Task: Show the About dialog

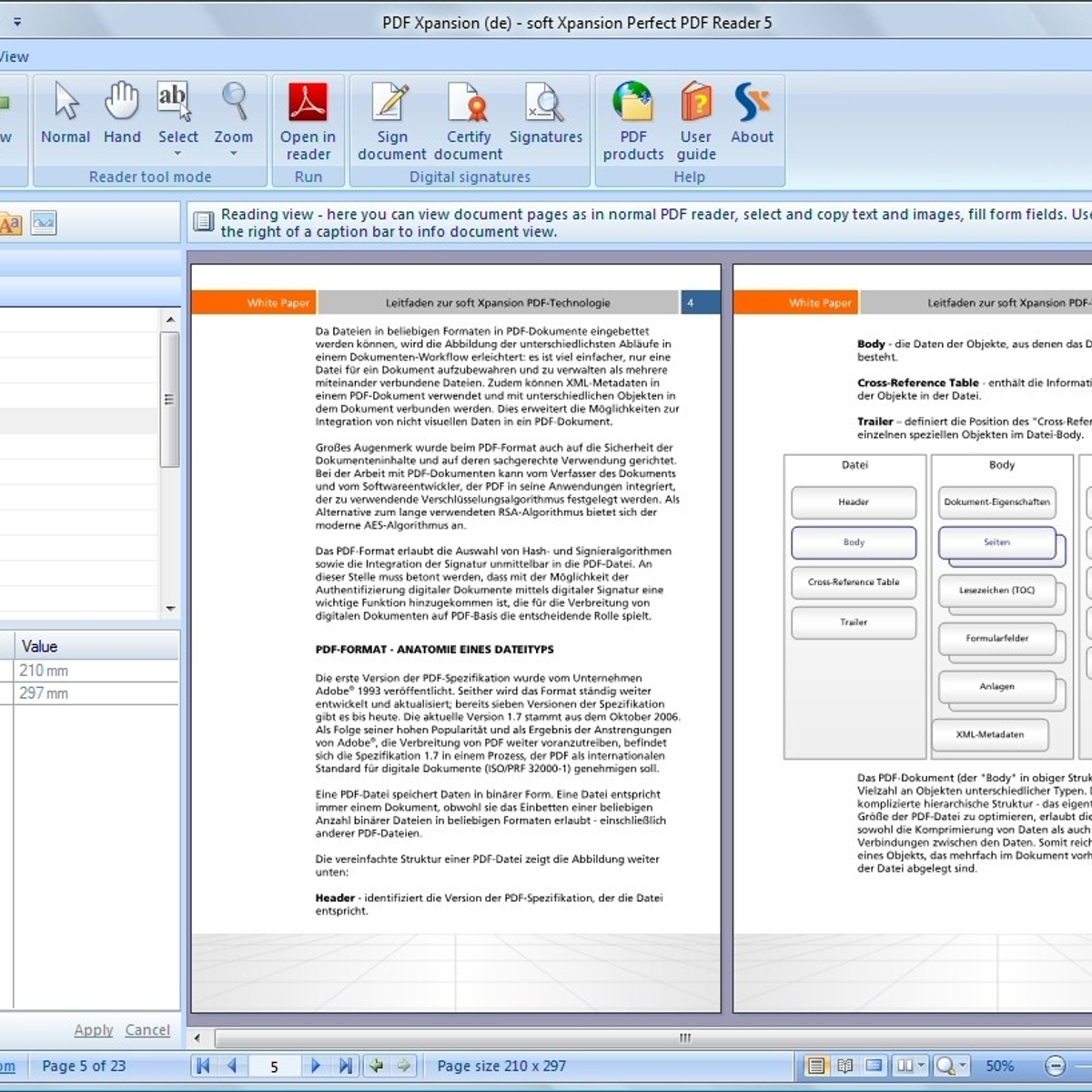Action: pos(752,114)
